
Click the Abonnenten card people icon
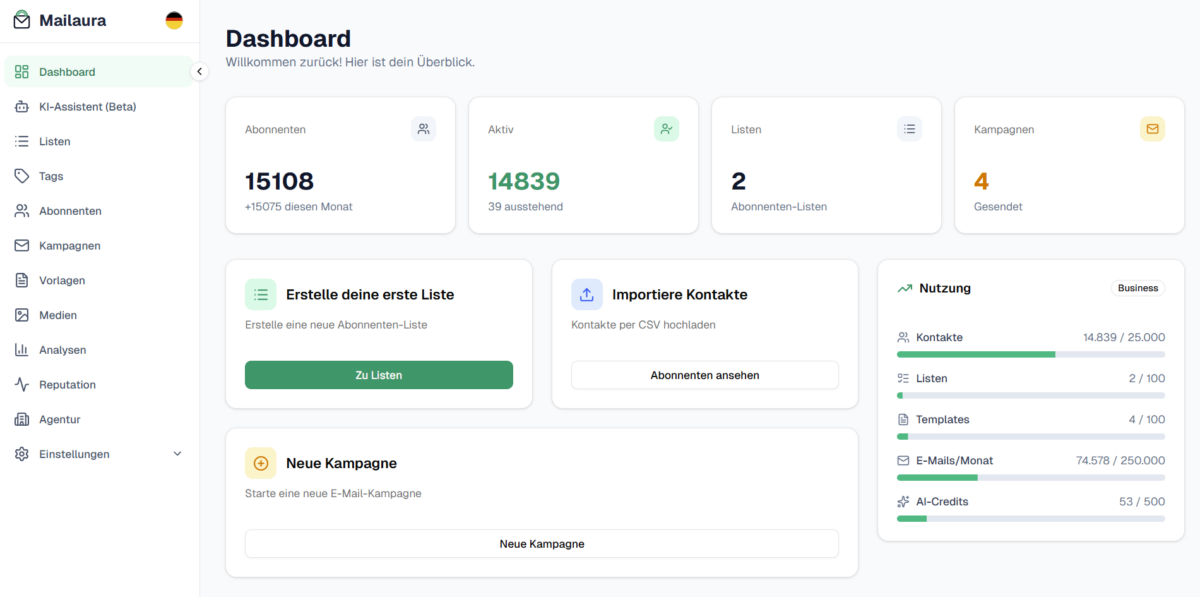[x=423, y=128]
